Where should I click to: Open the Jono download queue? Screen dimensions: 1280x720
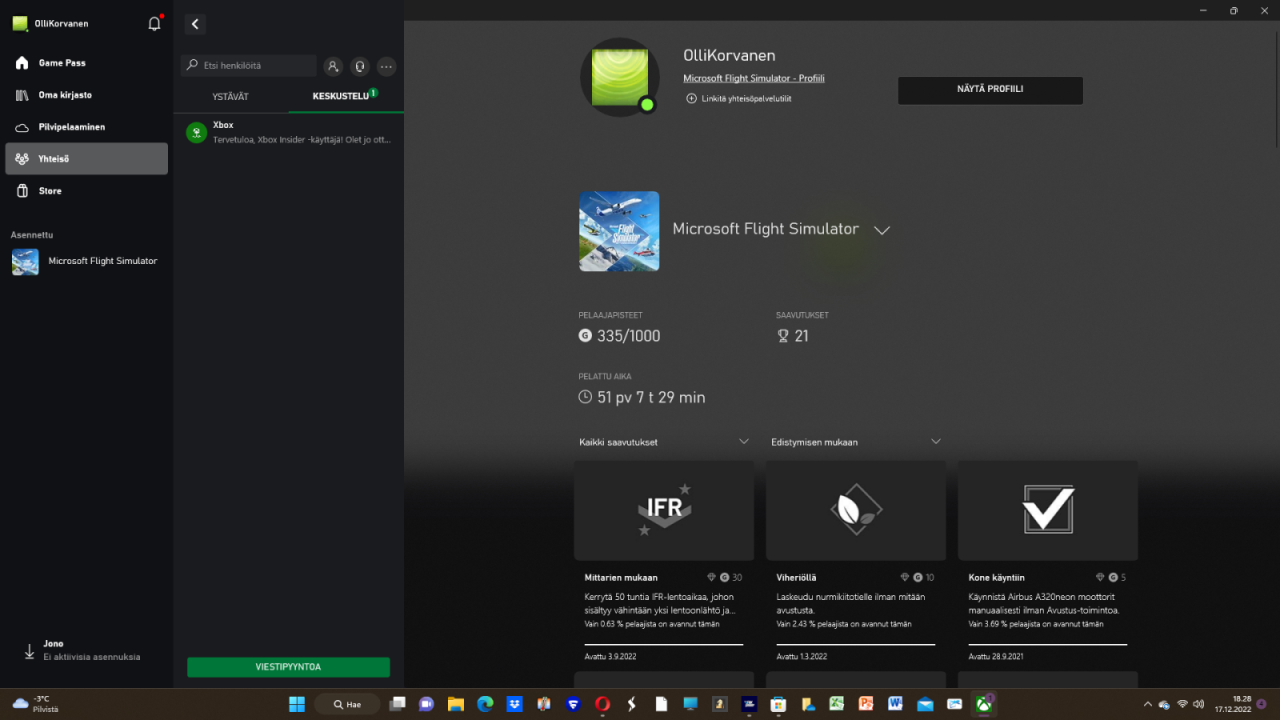86,651
